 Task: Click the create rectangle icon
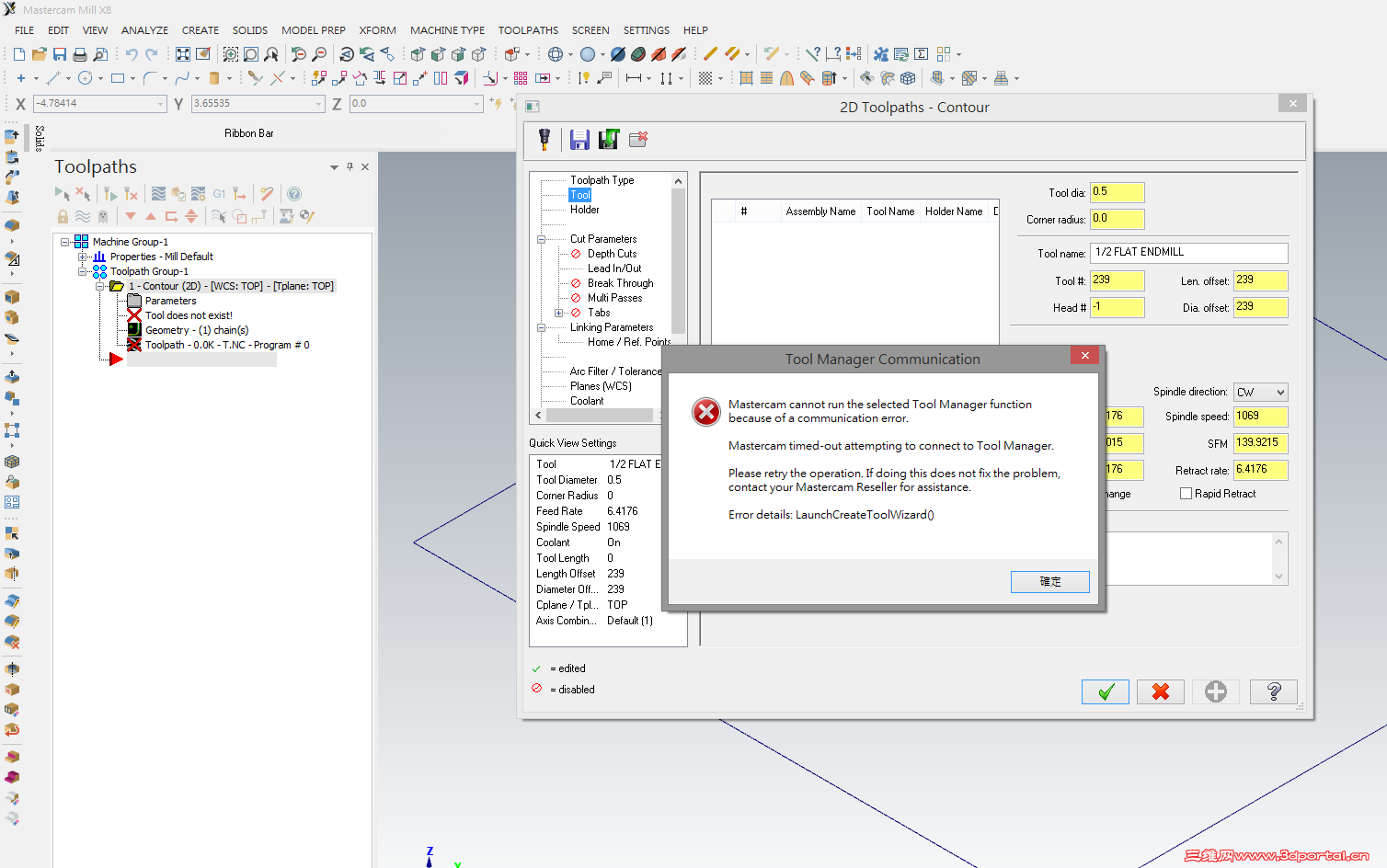118,78
